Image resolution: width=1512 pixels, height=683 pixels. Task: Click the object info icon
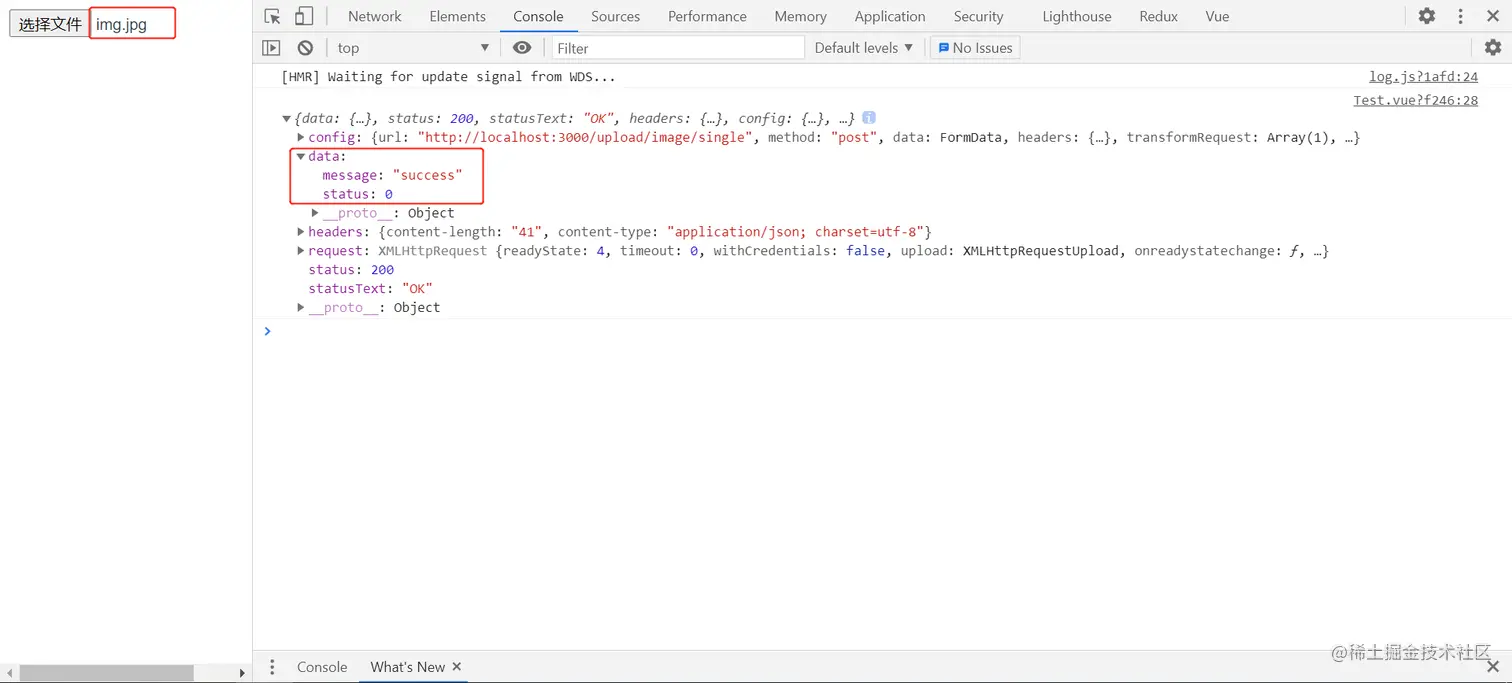[869, 117]
